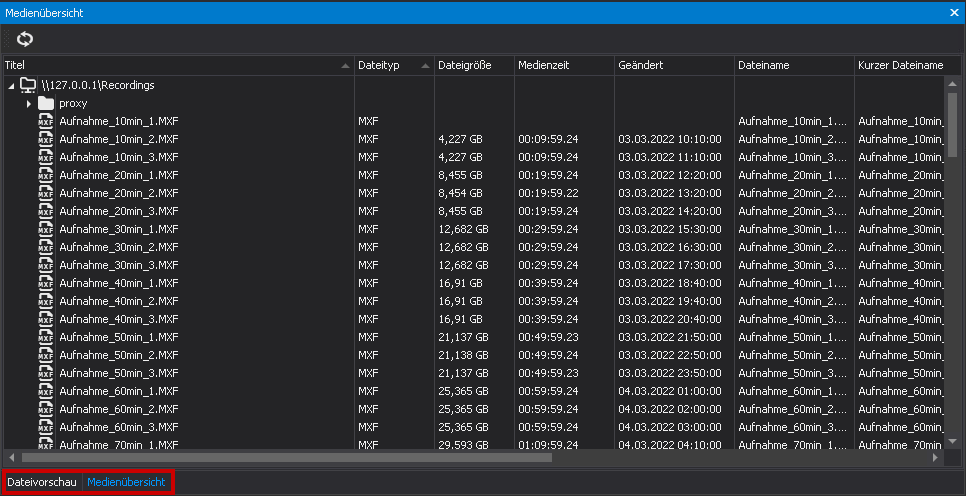This screenshot has width=966, height=496.
Task: Click MXF icon of Aufnahme_10min_3.MXF
Action: tap(46, 157)
